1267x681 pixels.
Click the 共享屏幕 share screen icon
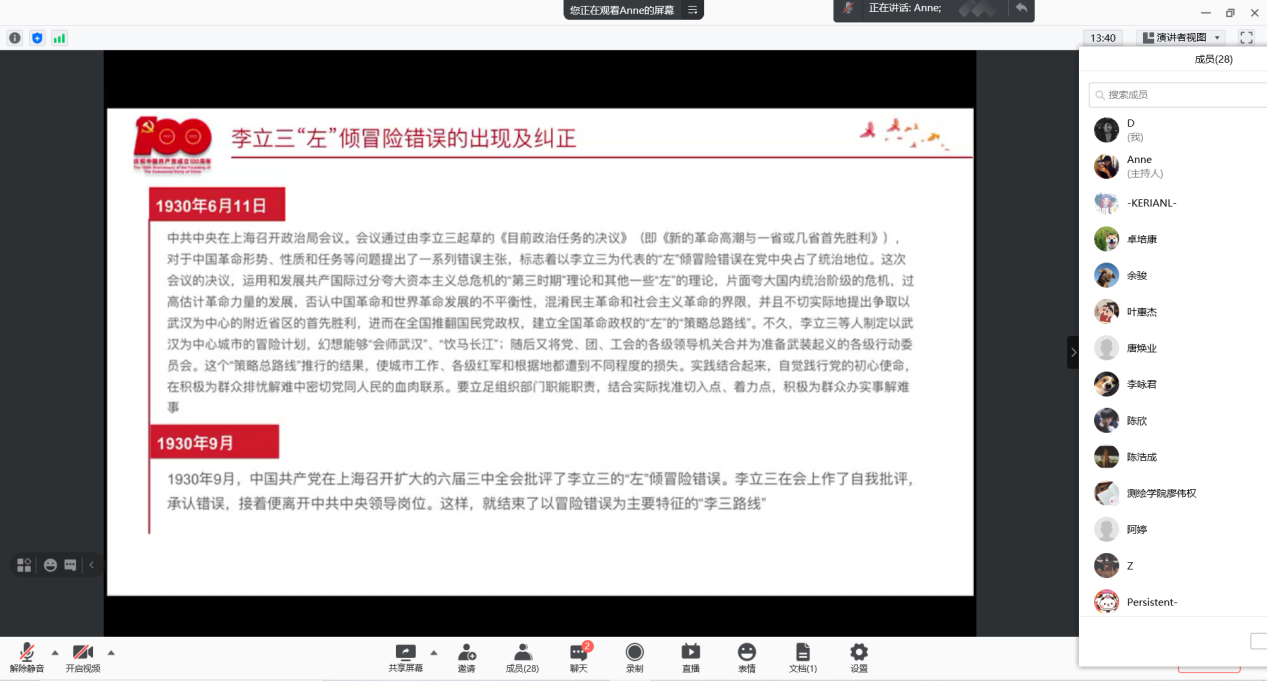pos(405,653)
